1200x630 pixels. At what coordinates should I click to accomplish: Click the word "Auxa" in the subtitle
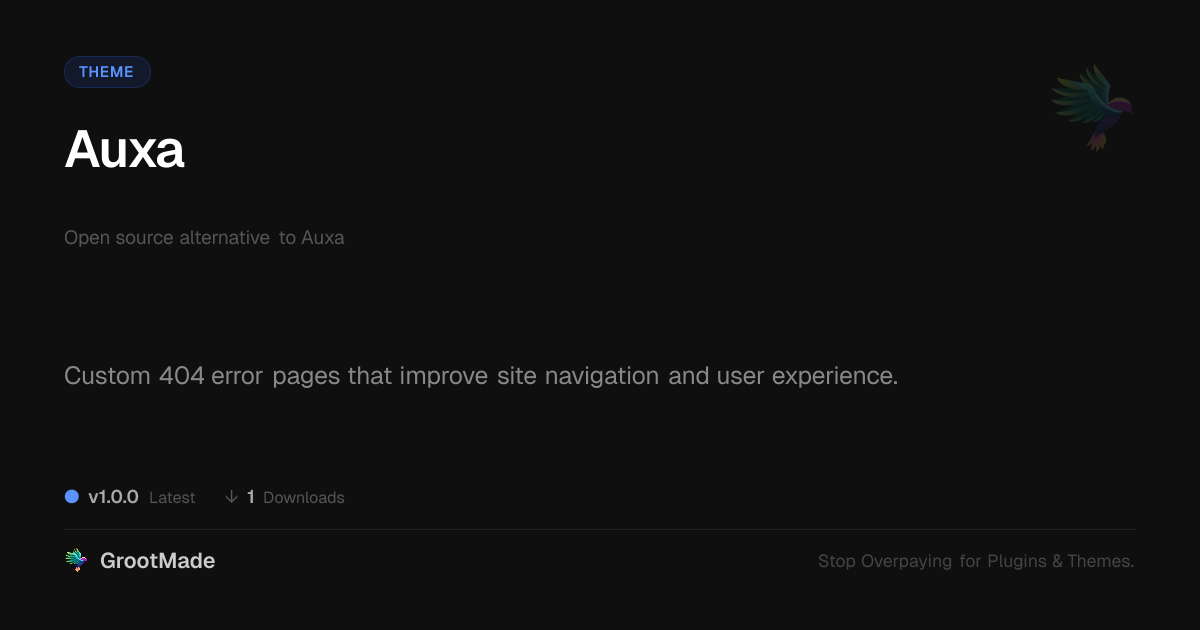click(322, 238)
